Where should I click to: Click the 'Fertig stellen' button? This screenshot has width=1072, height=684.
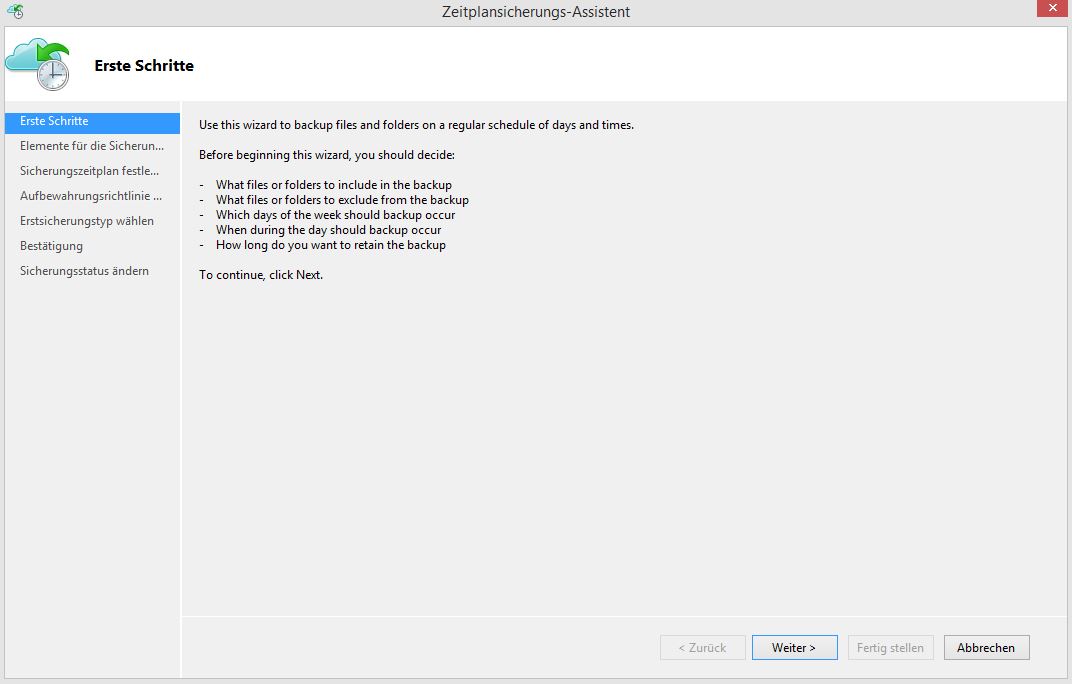[890, 648]
